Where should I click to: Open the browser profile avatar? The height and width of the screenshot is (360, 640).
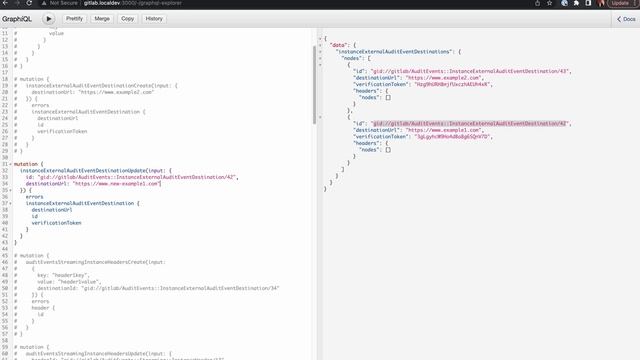pyautogui.click(x=601, y=3)
